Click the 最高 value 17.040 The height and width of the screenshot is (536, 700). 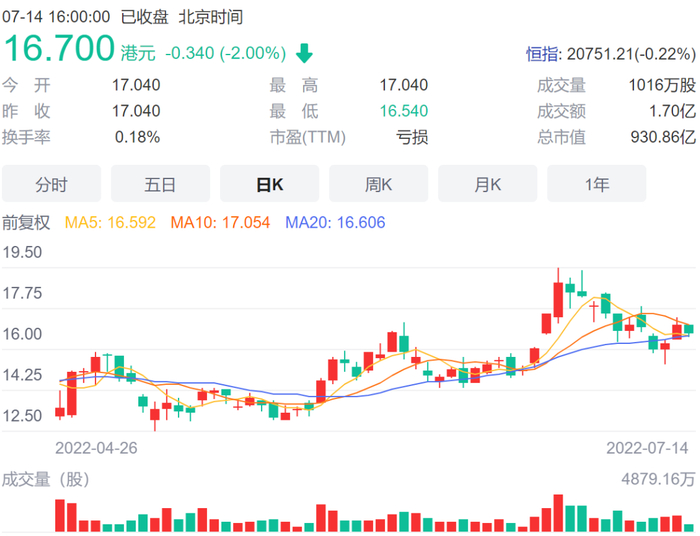pos(404,85)
